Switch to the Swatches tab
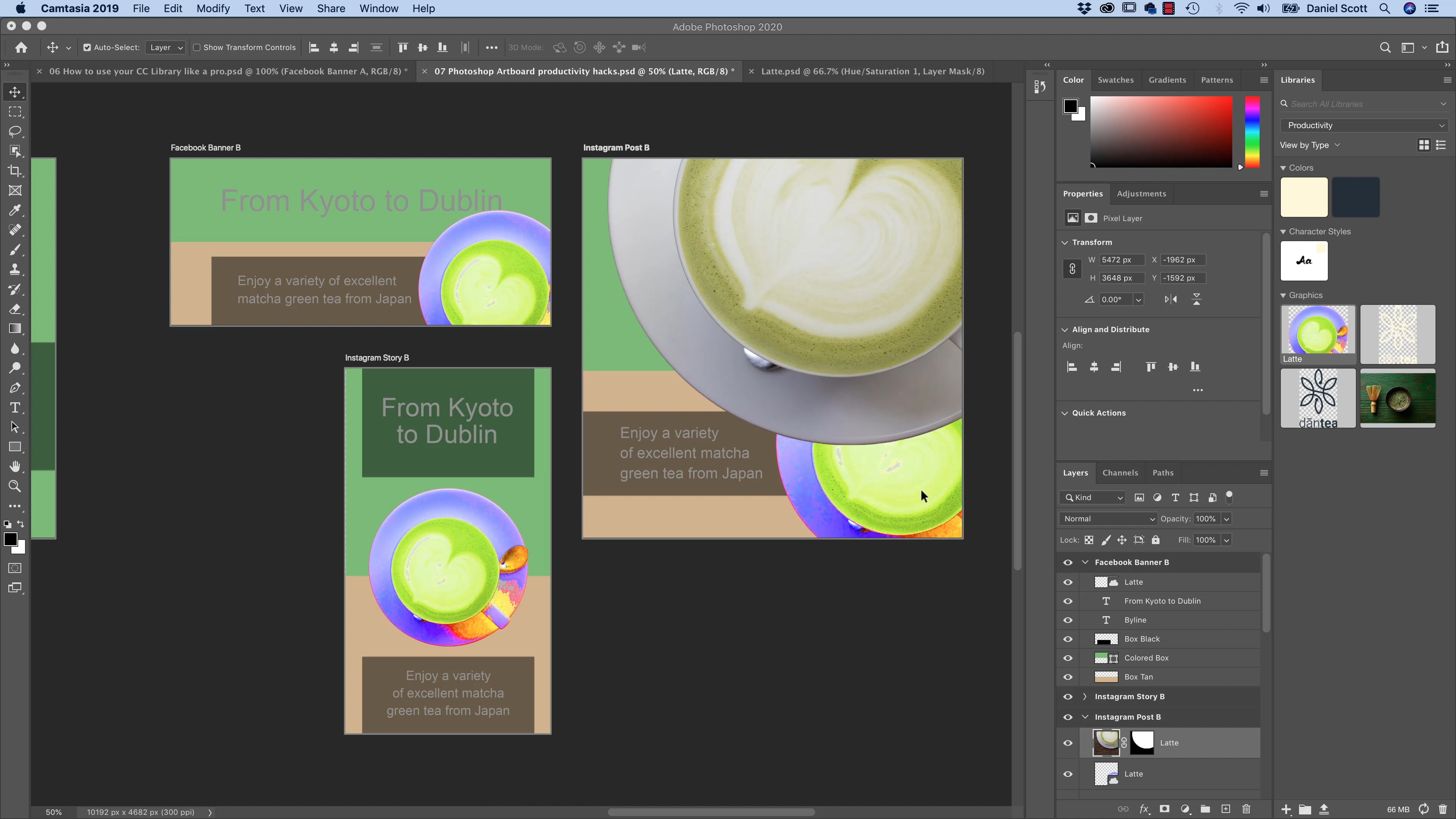Screen dimensions: 1456x819 click(1115, 80)
